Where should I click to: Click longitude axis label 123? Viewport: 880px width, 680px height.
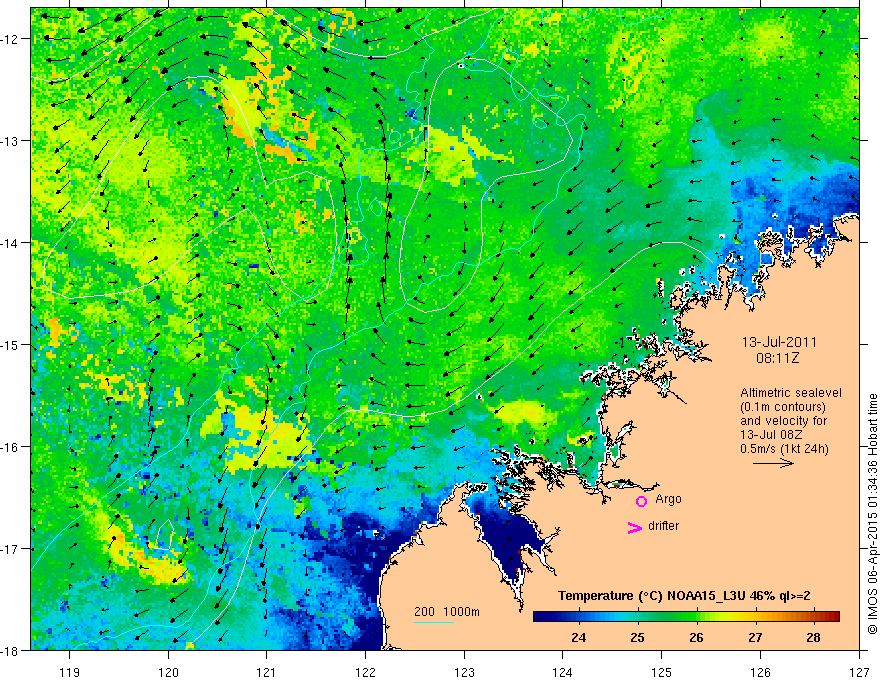(x=464, y=672)
